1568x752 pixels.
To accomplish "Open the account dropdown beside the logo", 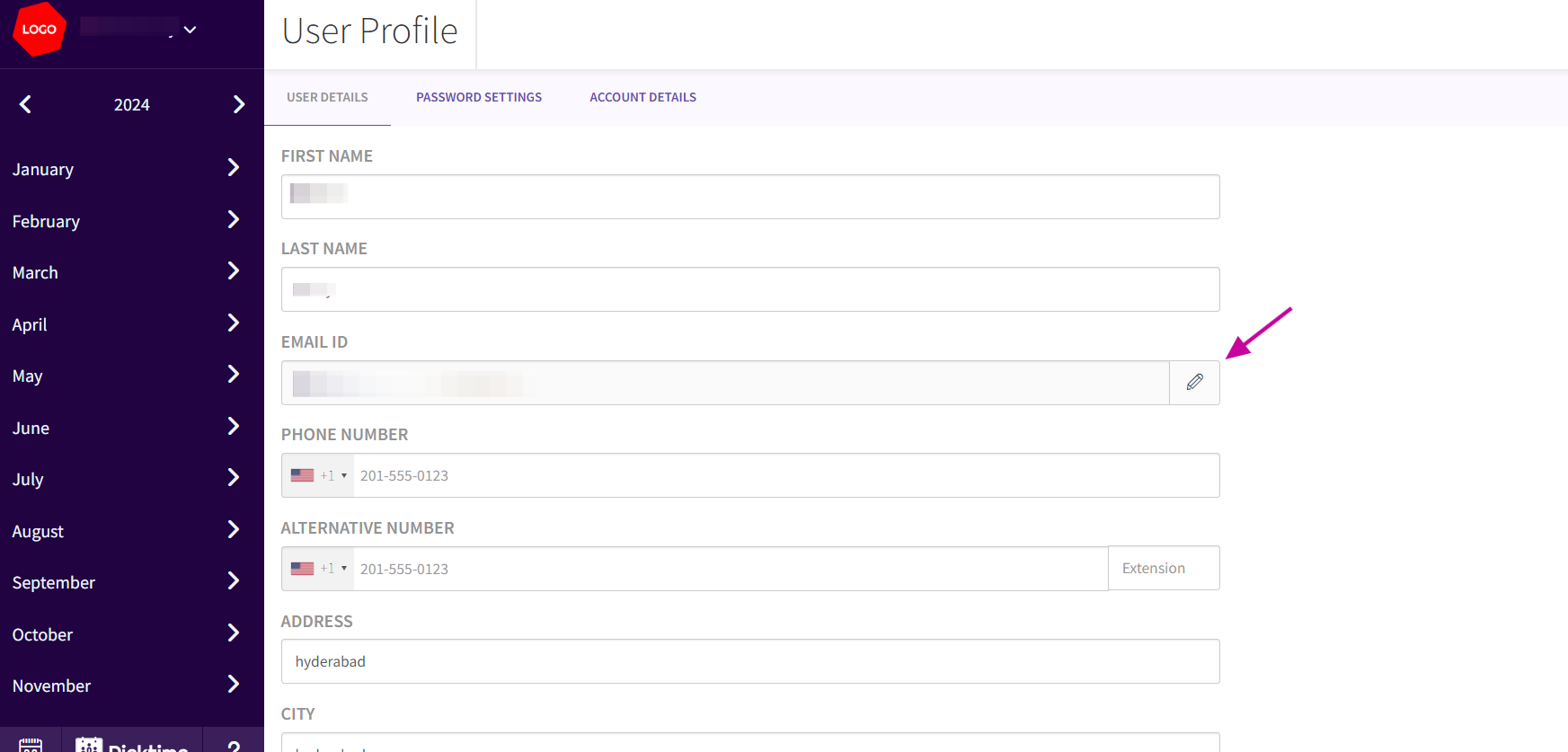I will click(x=190, y=30).
